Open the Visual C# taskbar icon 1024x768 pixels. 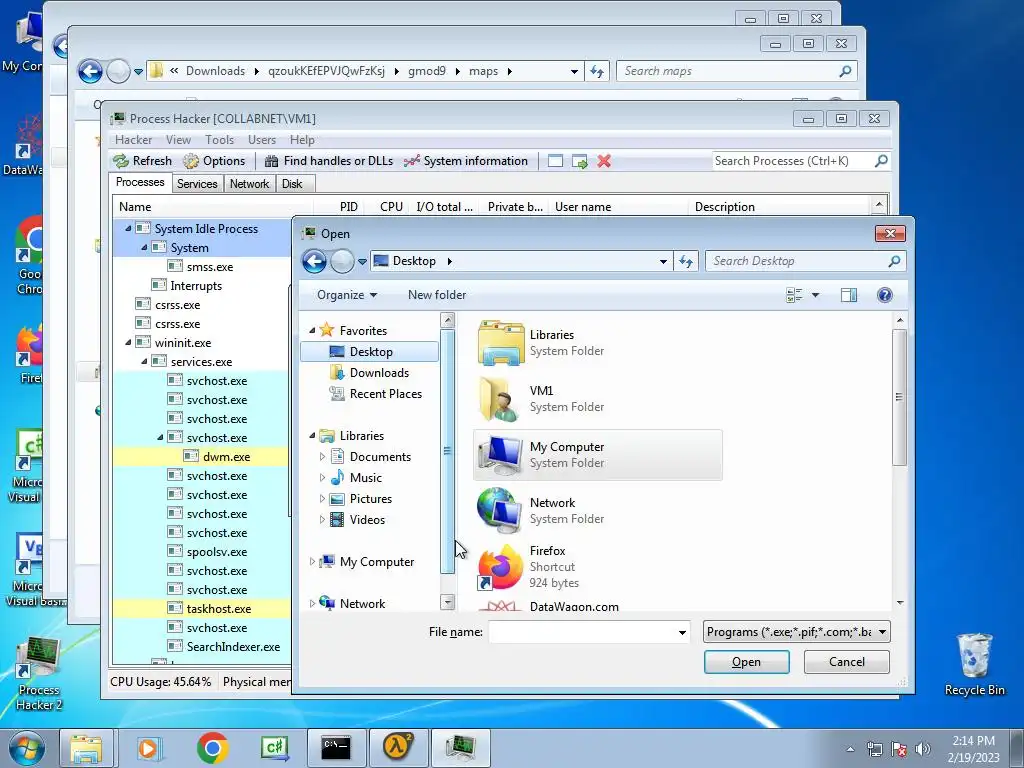coord(274,748)
